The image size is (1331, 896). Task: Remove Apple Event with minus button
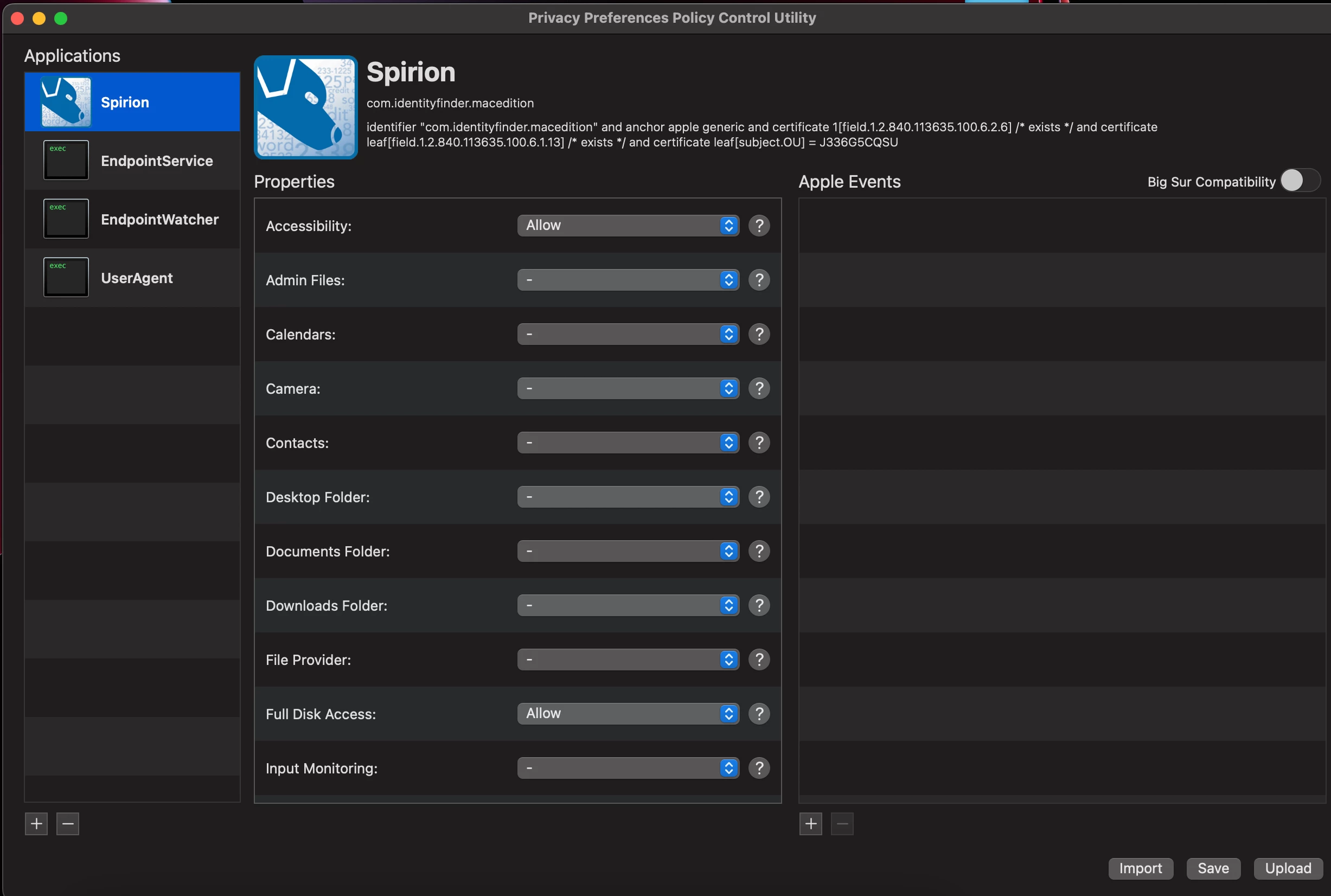point(842,824)
